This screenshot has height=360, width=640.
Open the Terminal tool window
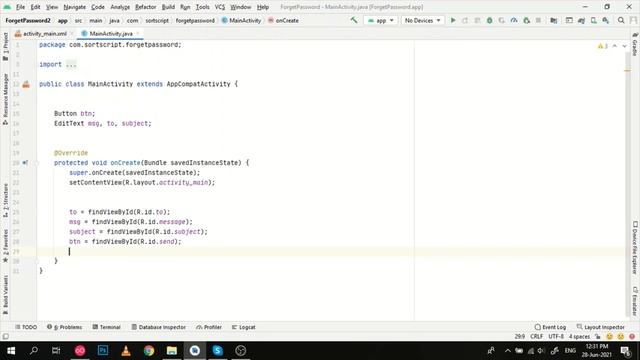click(x=106, y=327)
